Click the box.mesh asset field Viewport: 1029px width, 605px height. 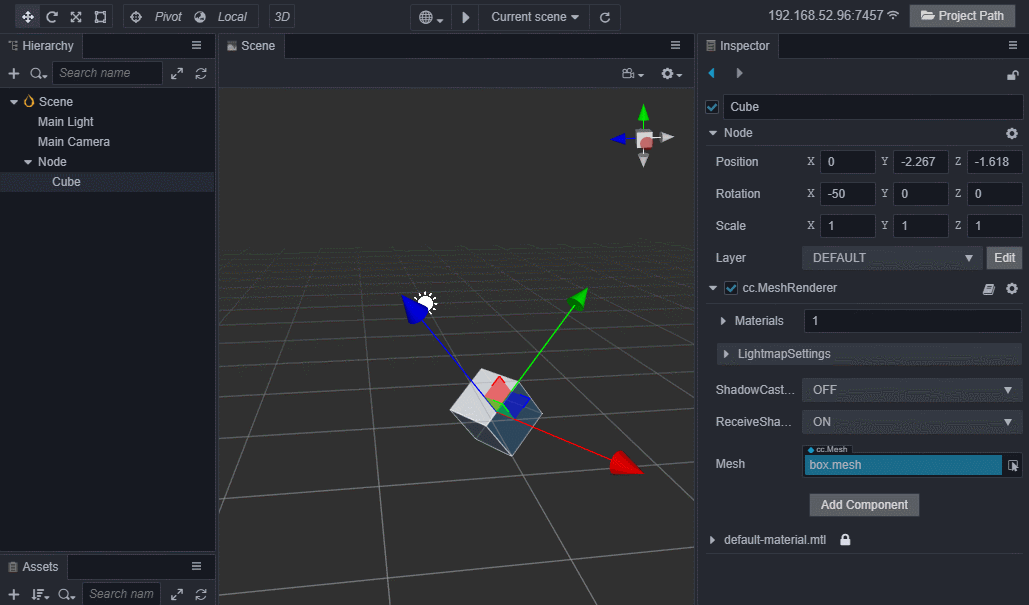tap(903, 465)
